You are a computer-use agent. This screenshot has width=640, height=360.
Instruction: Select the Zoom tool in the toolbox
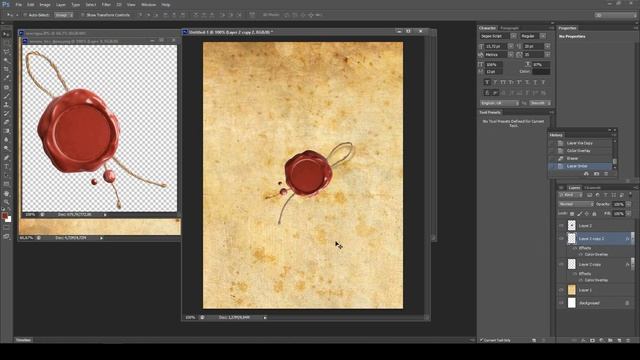pos(6,202)
